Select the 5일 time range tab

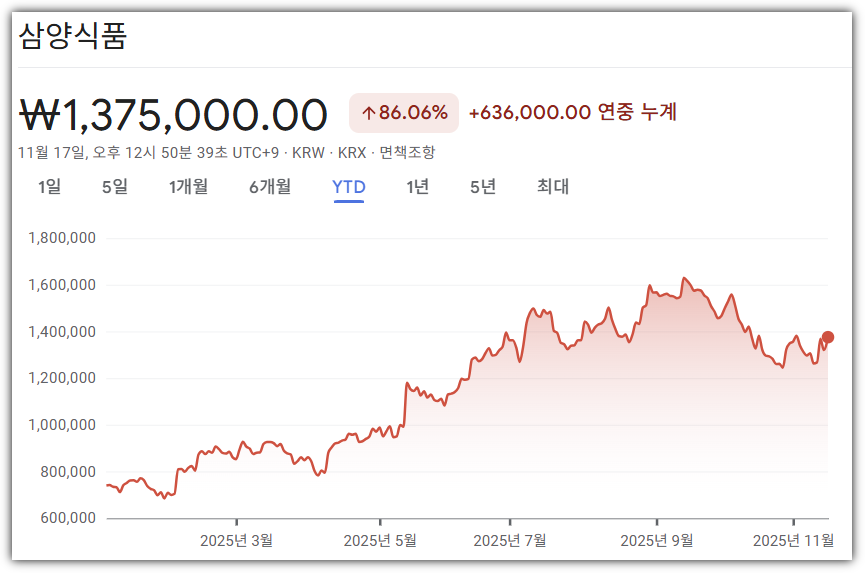point(115,186)
